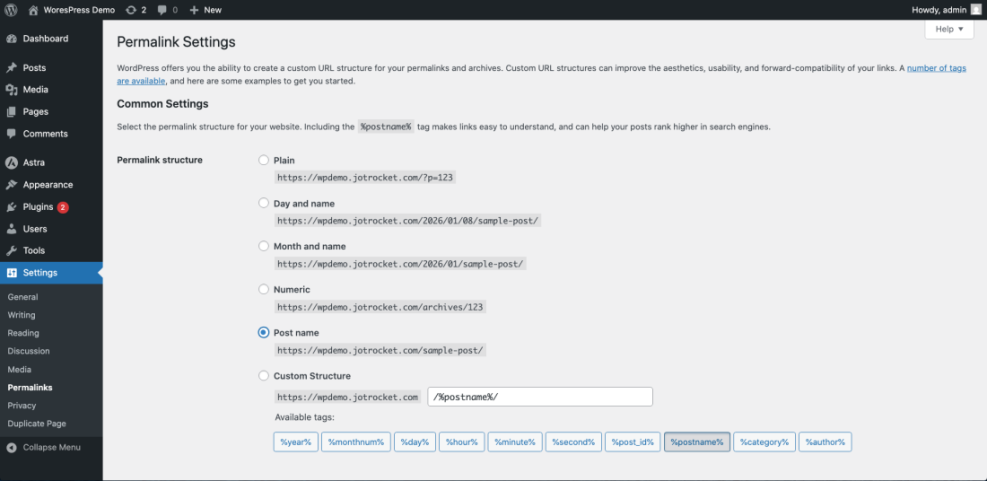Open the Permalinks submenu item
987x481 pixels.
(30, 388)
